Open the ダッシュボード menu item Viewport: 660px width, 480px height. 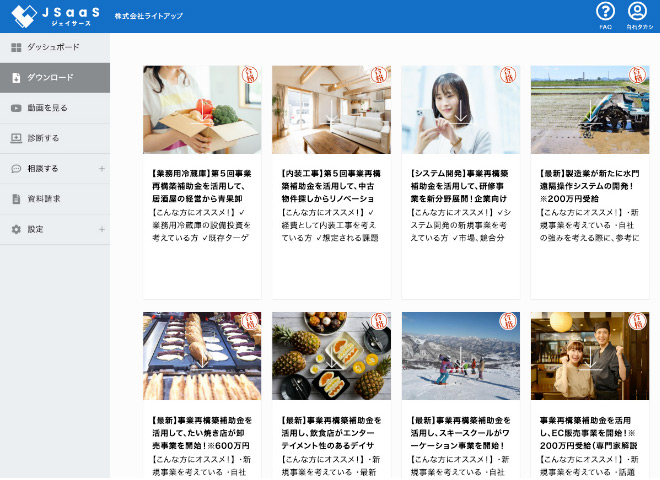(52, 47)
